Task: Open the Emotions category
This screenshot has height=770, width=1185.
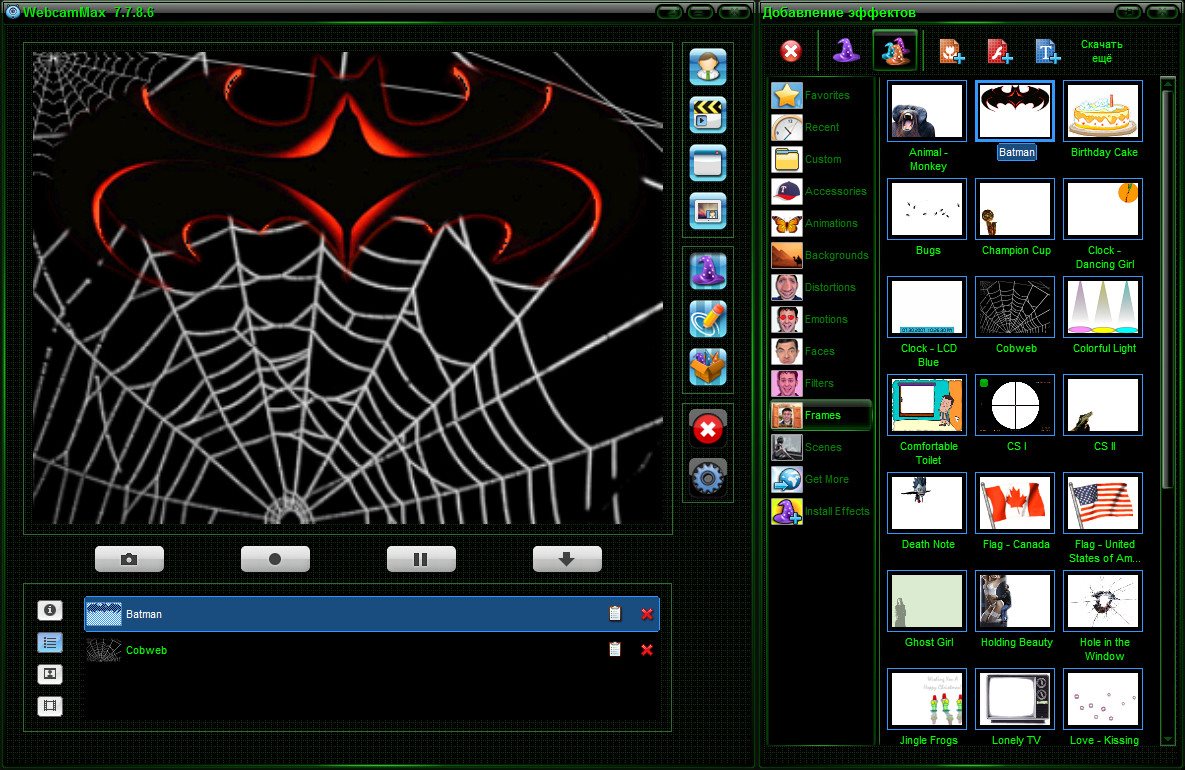Action: [821, 320]
